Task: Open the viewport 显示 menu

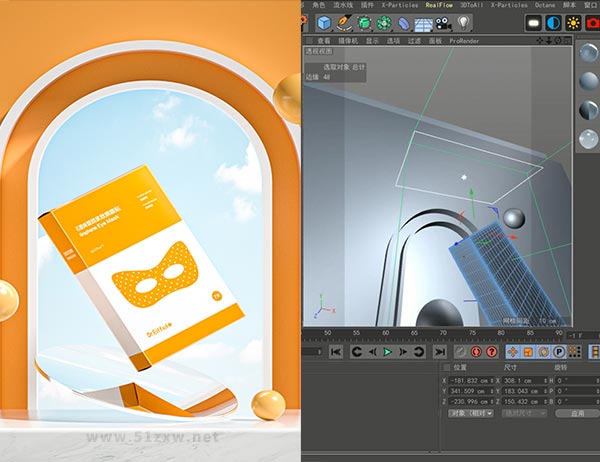Action: coord(372,41)
